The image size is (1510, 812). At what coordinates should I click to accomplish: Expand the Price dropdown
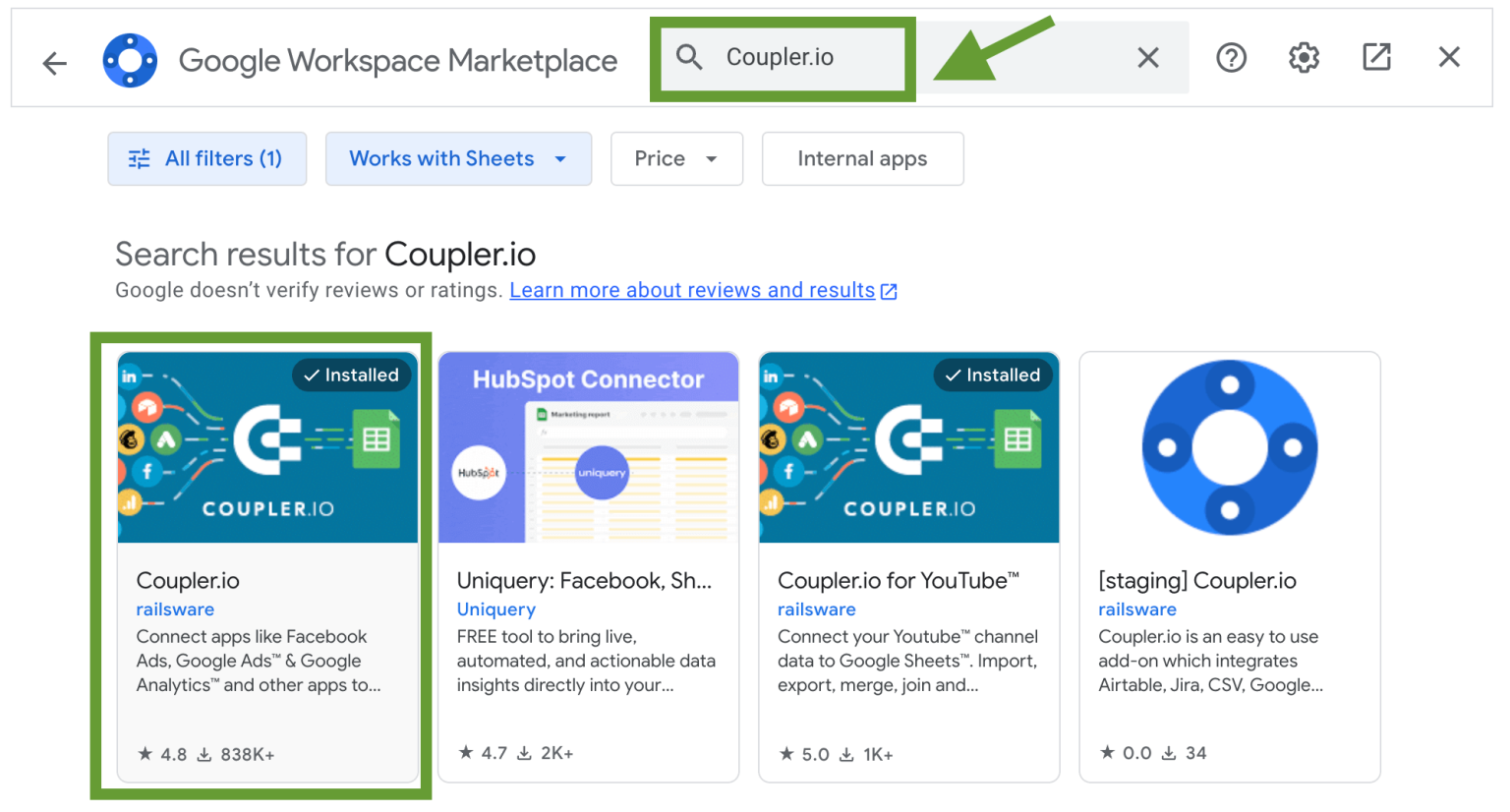pos(676,158)
